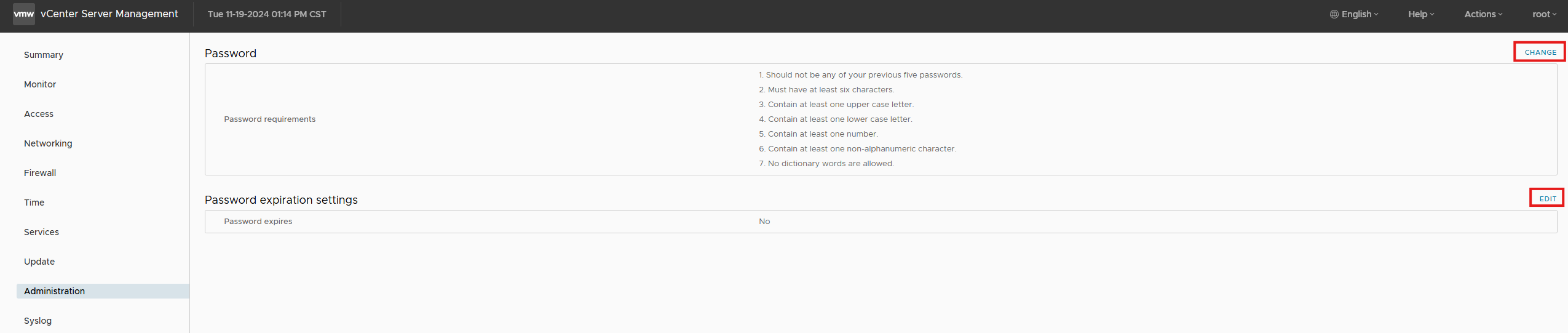This screenshot has width=1568, height=333.
Task: Select the Administration sidebar item
Action: [54, 291]
